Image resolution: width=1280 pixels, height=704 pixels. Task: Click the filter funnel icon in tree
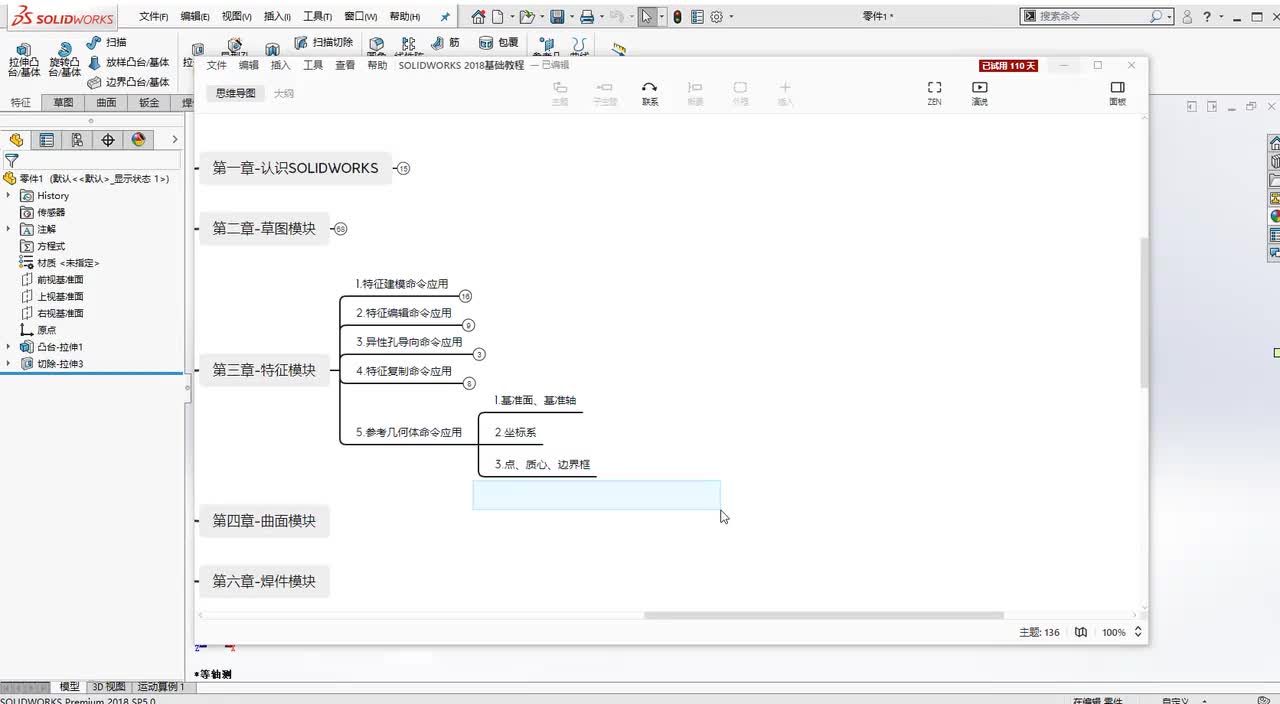pos(11,160)
